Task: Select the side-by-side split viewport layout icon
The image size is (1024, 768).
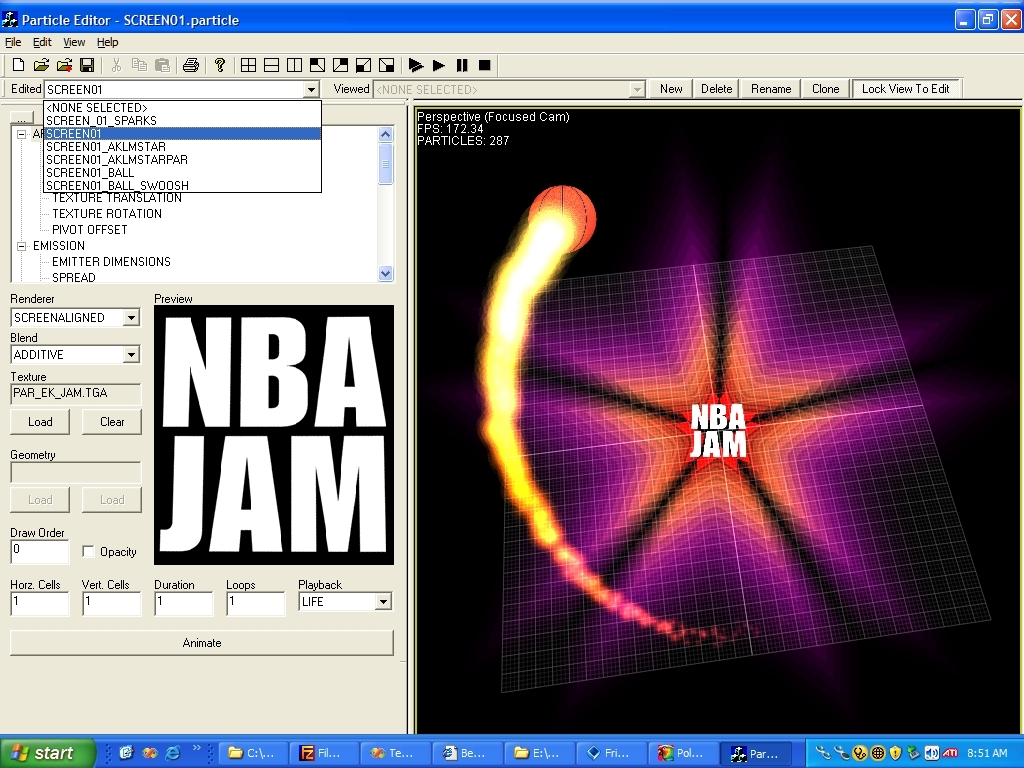Action: [x=294, y=65]
